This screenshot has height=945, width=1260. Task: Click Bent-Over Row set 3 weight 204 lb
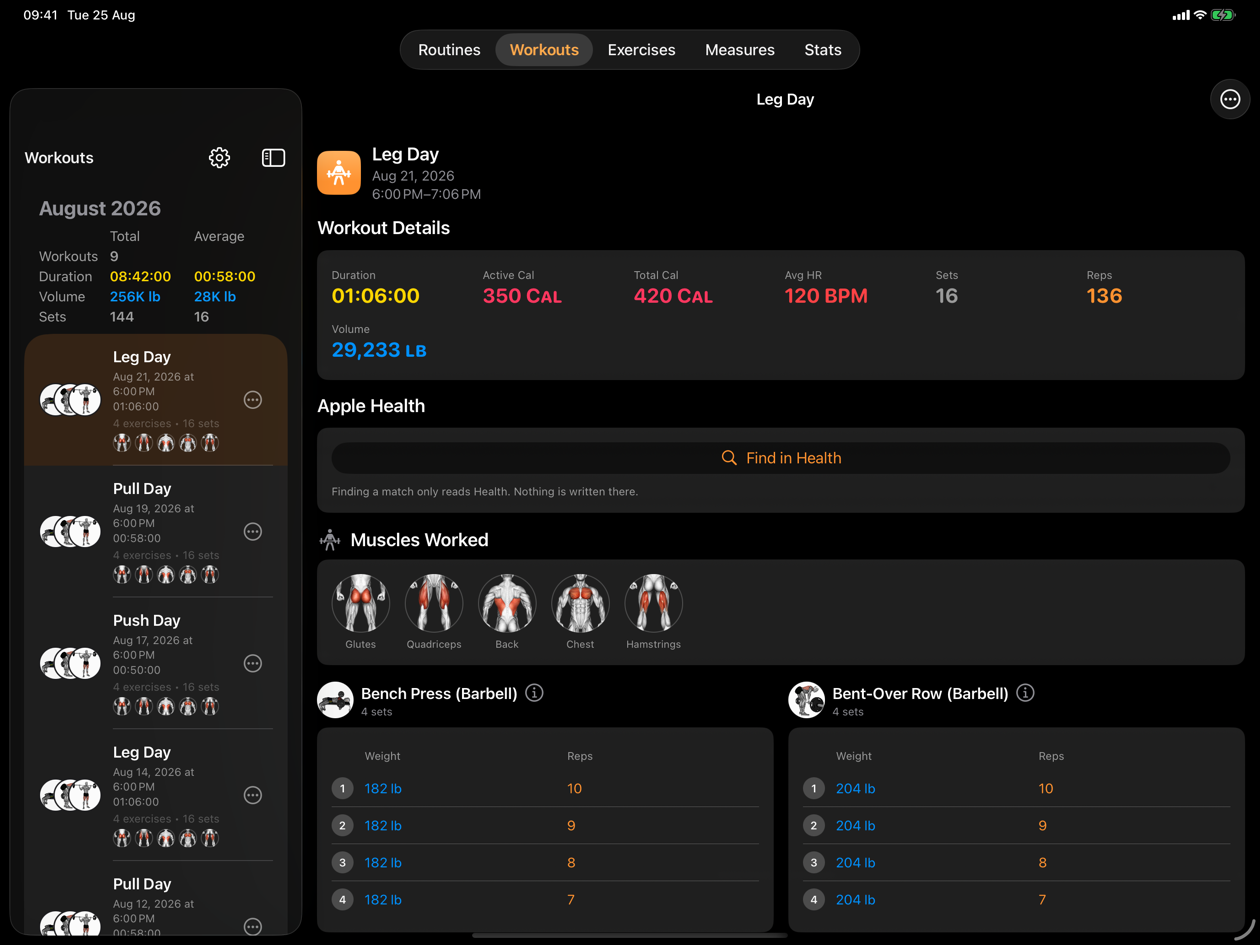tap(855, 863)
